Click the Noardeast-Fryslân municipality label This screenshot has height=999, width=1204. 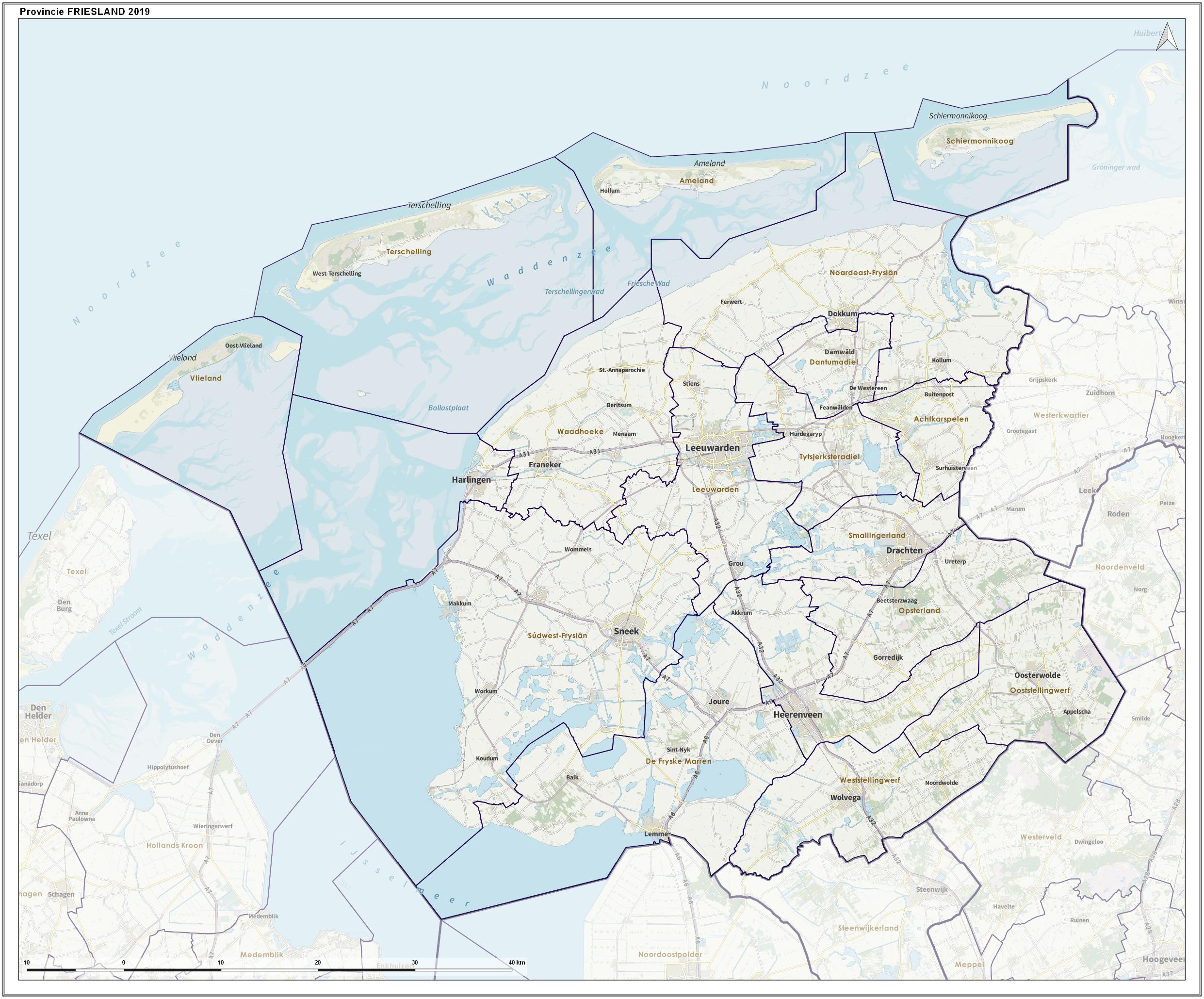pos(863,272)
